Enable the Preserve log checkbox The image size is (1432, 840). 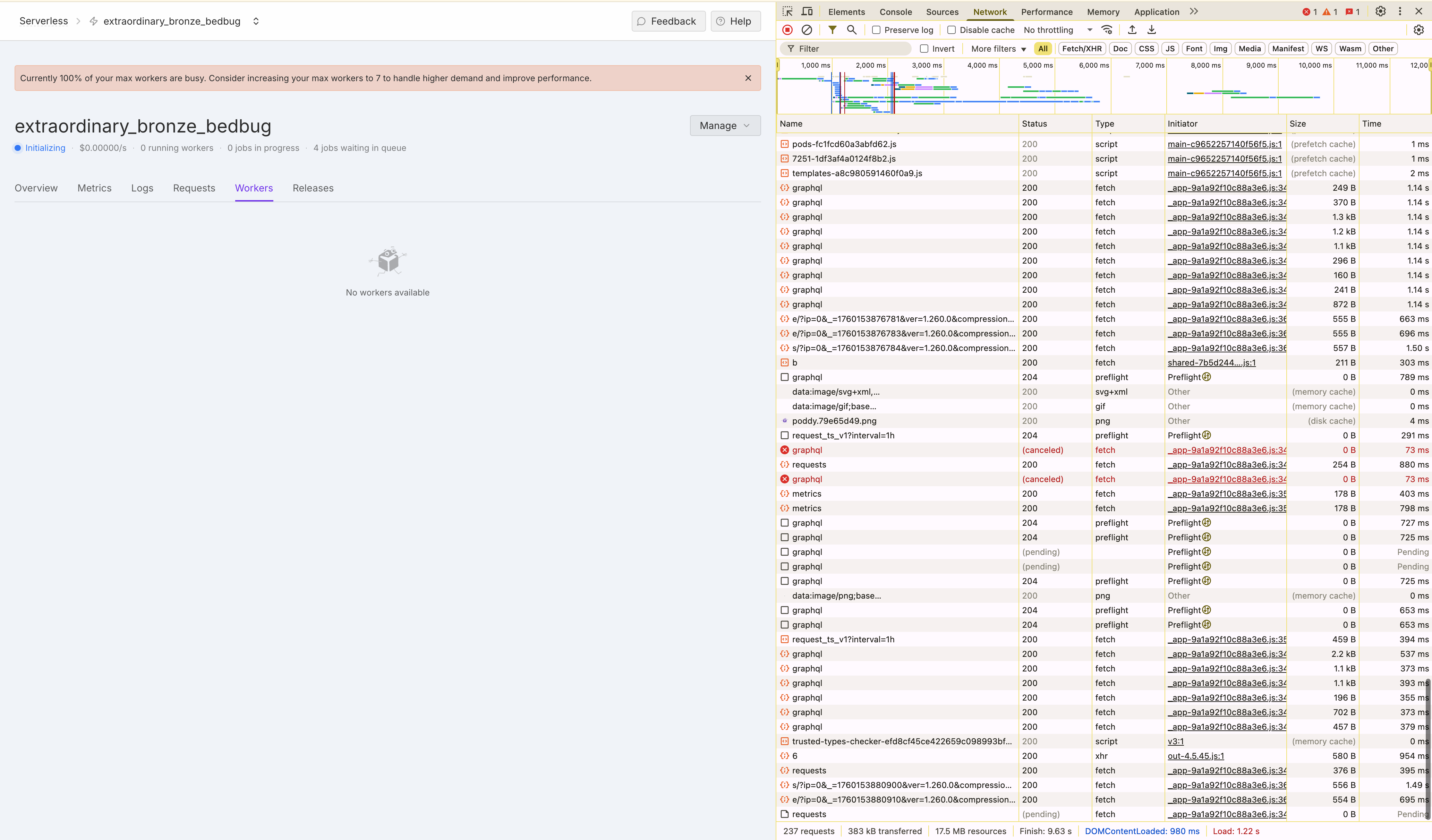tap(876, 30)
